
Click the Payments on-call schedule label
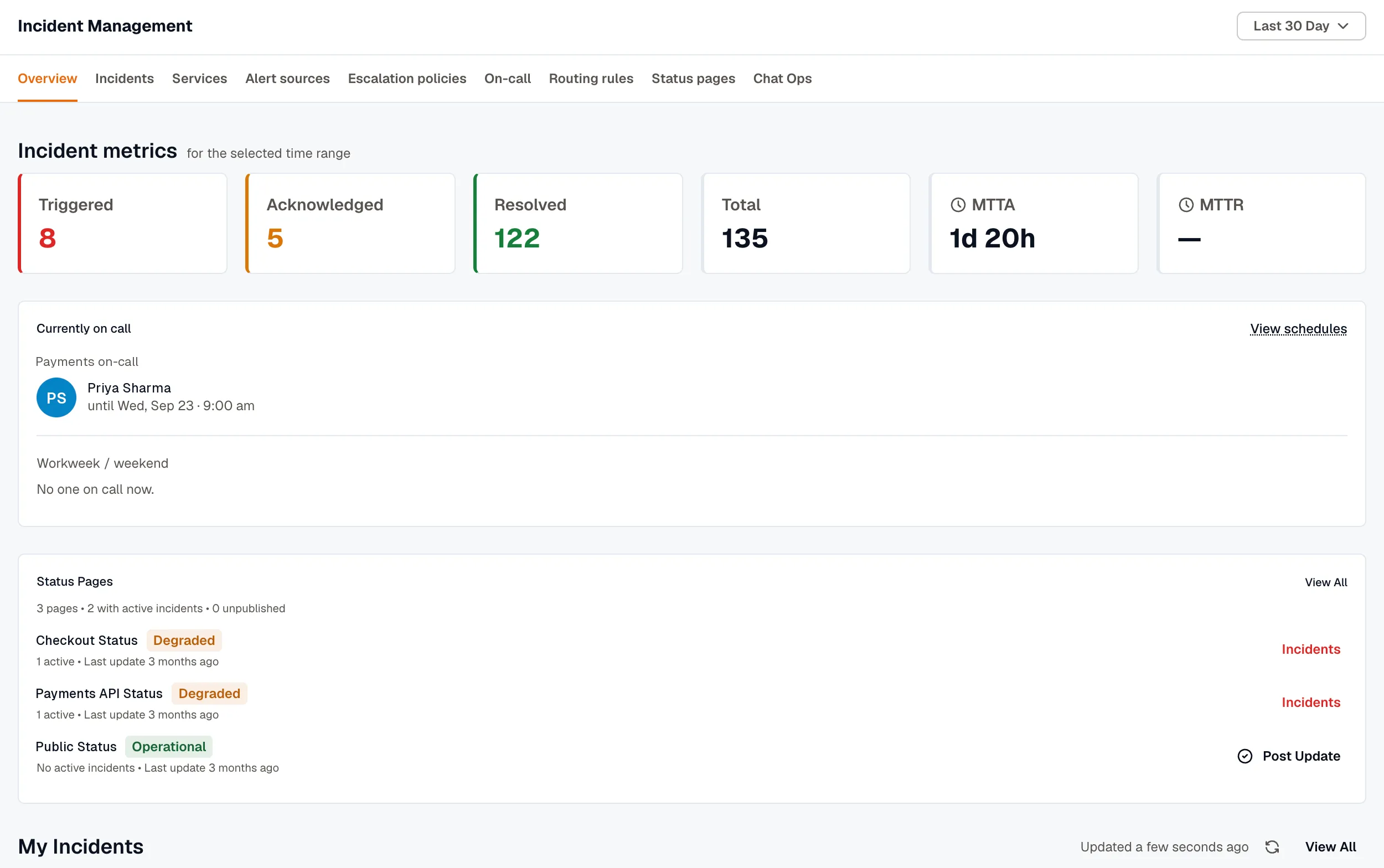[87, 361]
